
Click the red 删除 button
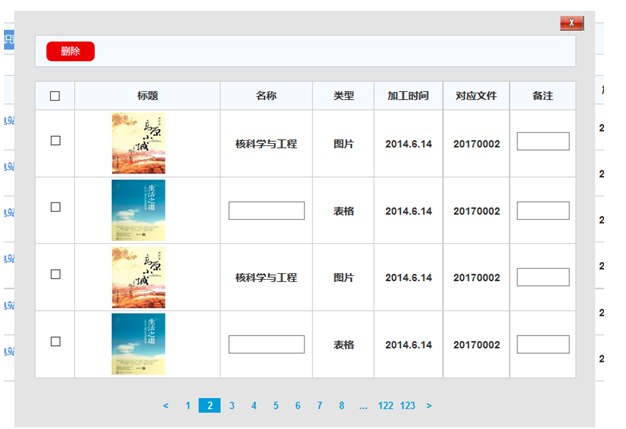70,51
